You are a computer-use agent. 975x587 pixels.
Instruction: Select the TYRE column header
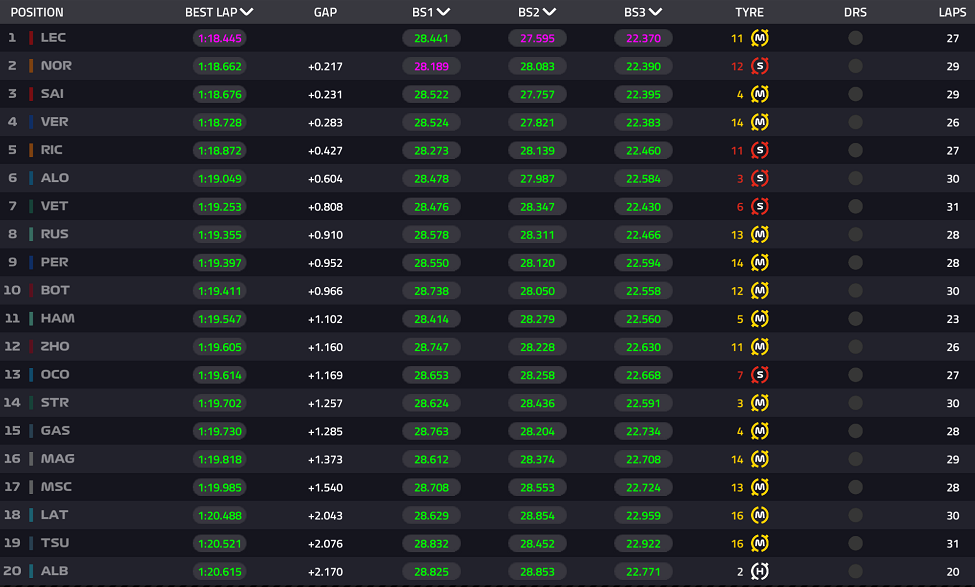[749, 12]
